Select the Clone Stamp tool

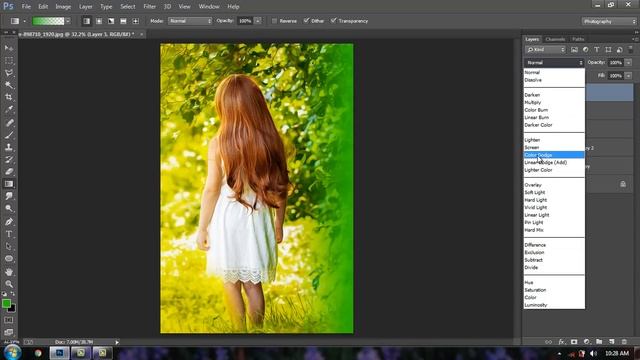point(9,147)
